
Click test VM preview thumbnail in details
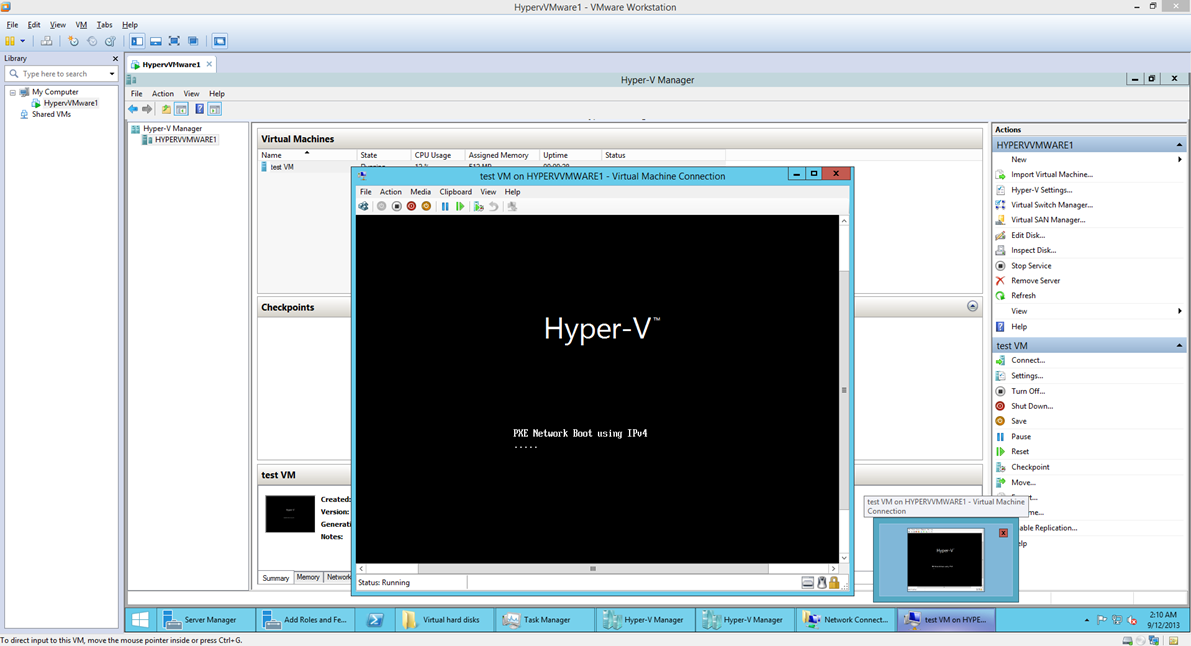(290, 514)
